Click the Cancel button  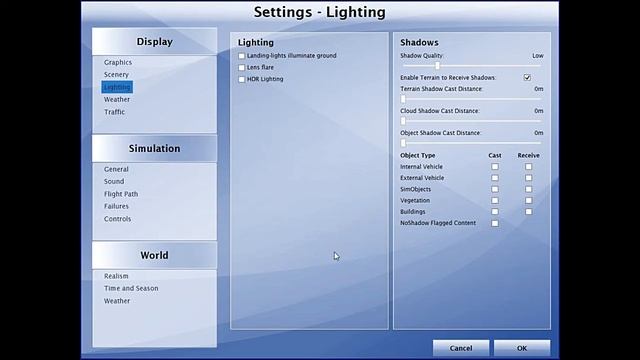tap(461, 348)
